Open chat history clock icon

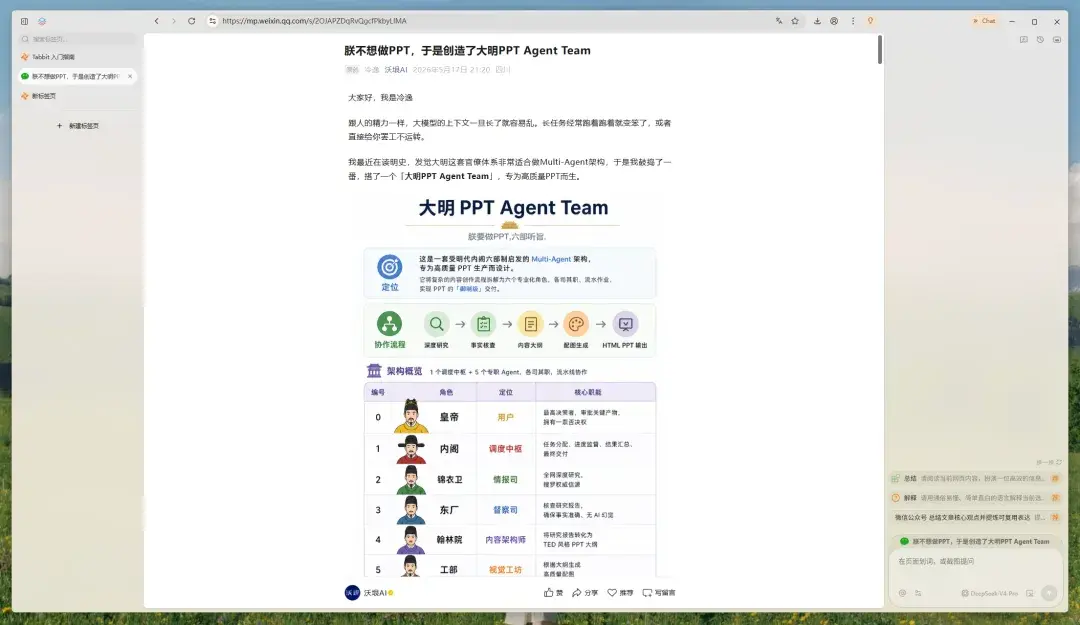click(1040, 40)
